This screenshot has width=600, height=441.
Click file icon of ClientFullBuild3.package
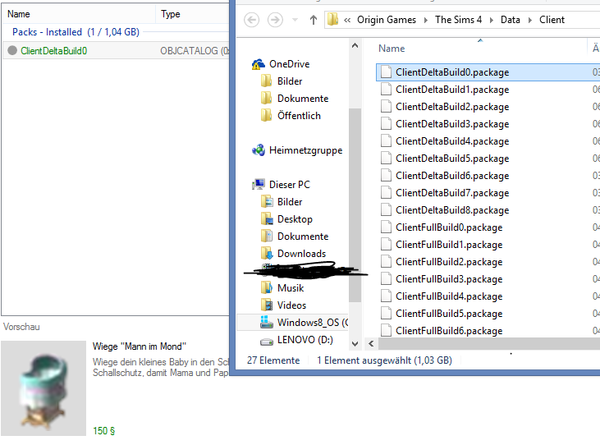(386, 279)
